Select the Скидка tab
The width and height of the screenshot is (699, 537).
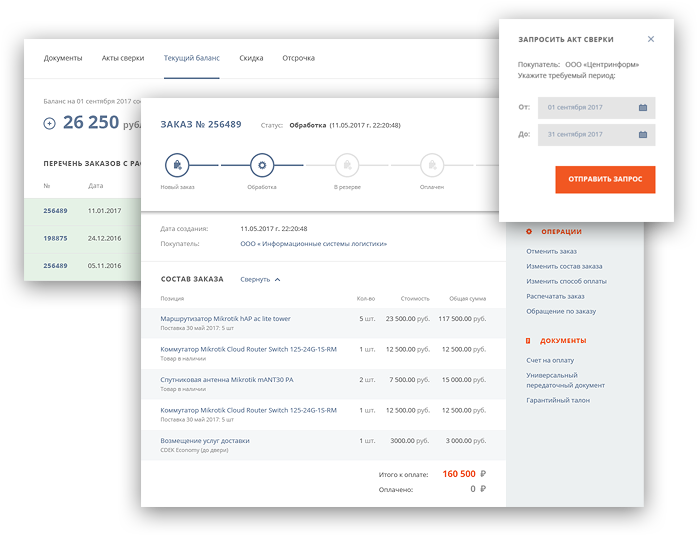click(251, 58)
